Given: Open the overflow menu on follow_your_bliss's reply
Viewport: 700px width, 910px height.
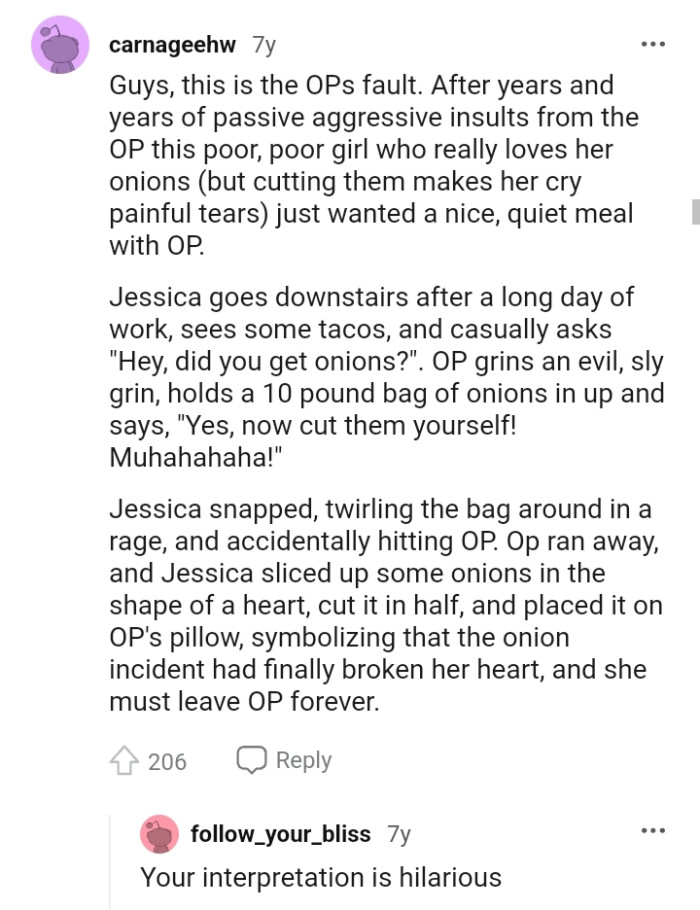Looking at the screenshot, I should click(x=653, y=829).
